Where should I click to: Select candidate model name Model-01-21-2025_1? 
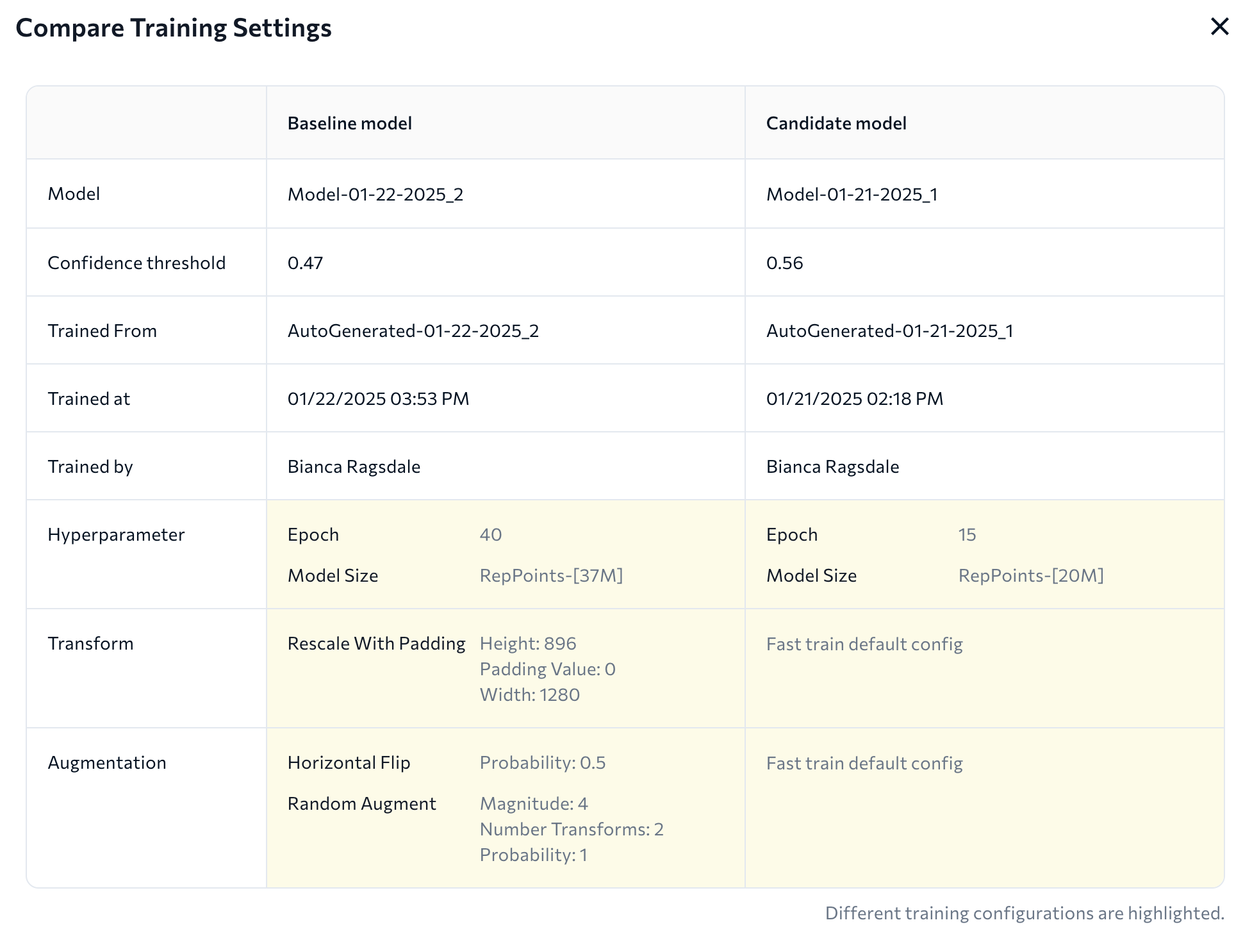(x=852, y=194)
